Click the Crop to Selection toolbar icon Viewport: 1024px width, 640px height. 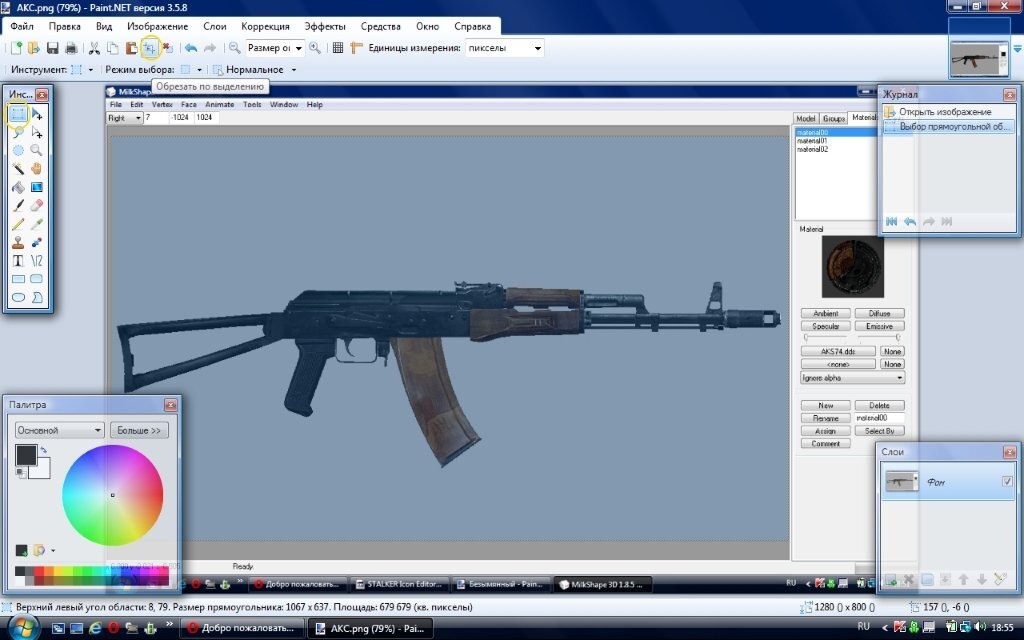click(x=149, y=48)
